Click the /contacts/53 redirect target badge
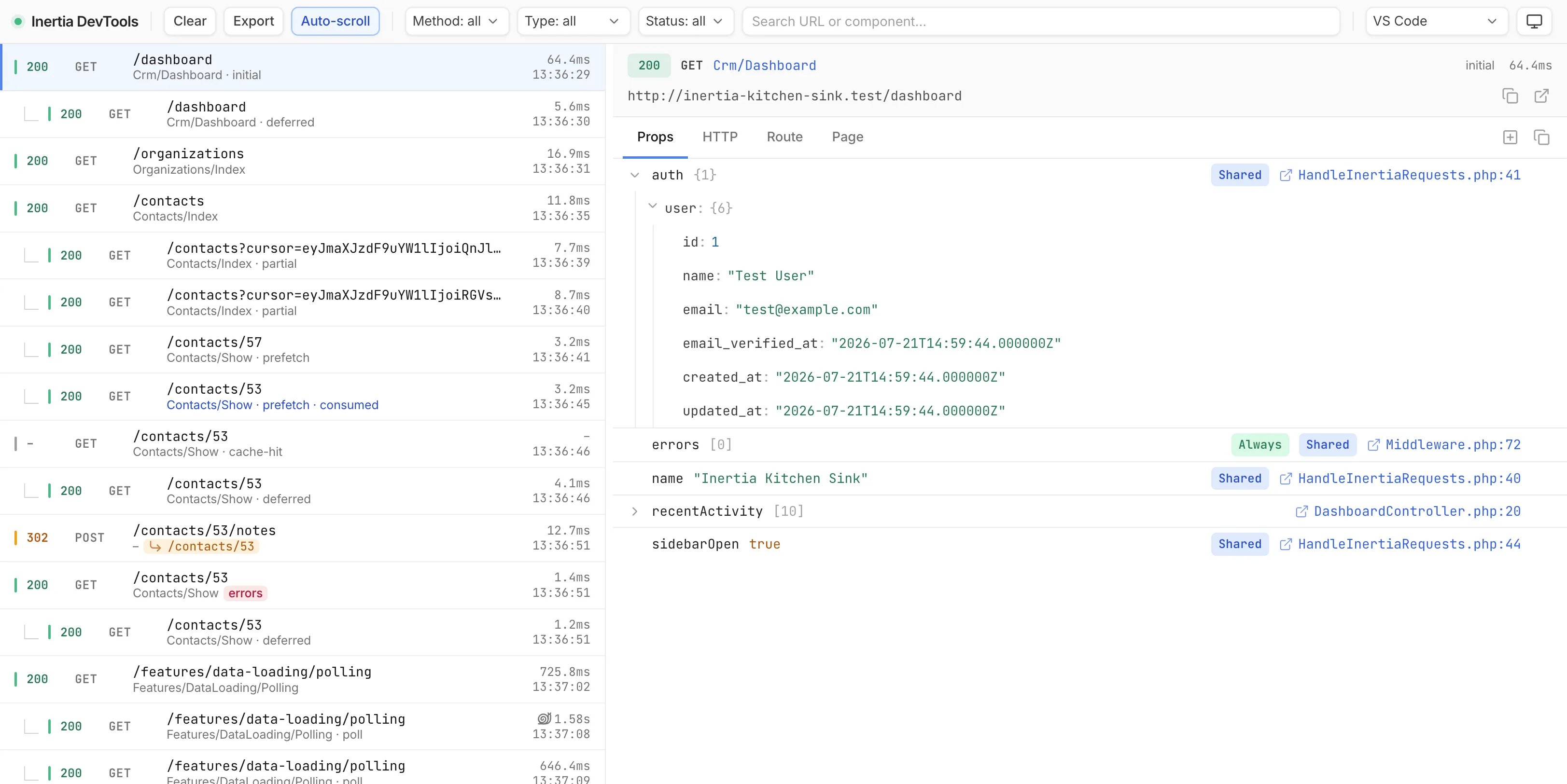The width and height of the screenshot is (1567, 784). (201, 546)
